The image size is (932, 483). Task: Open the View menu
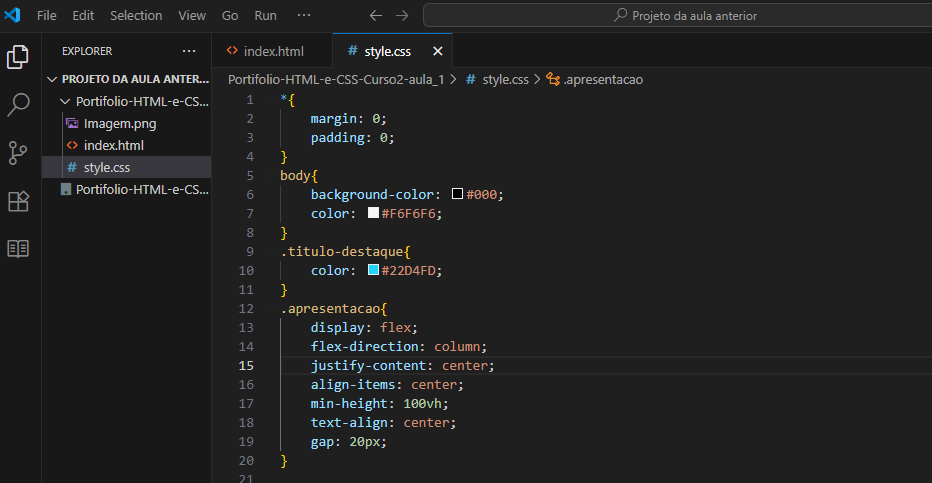(x=192, y=15)
